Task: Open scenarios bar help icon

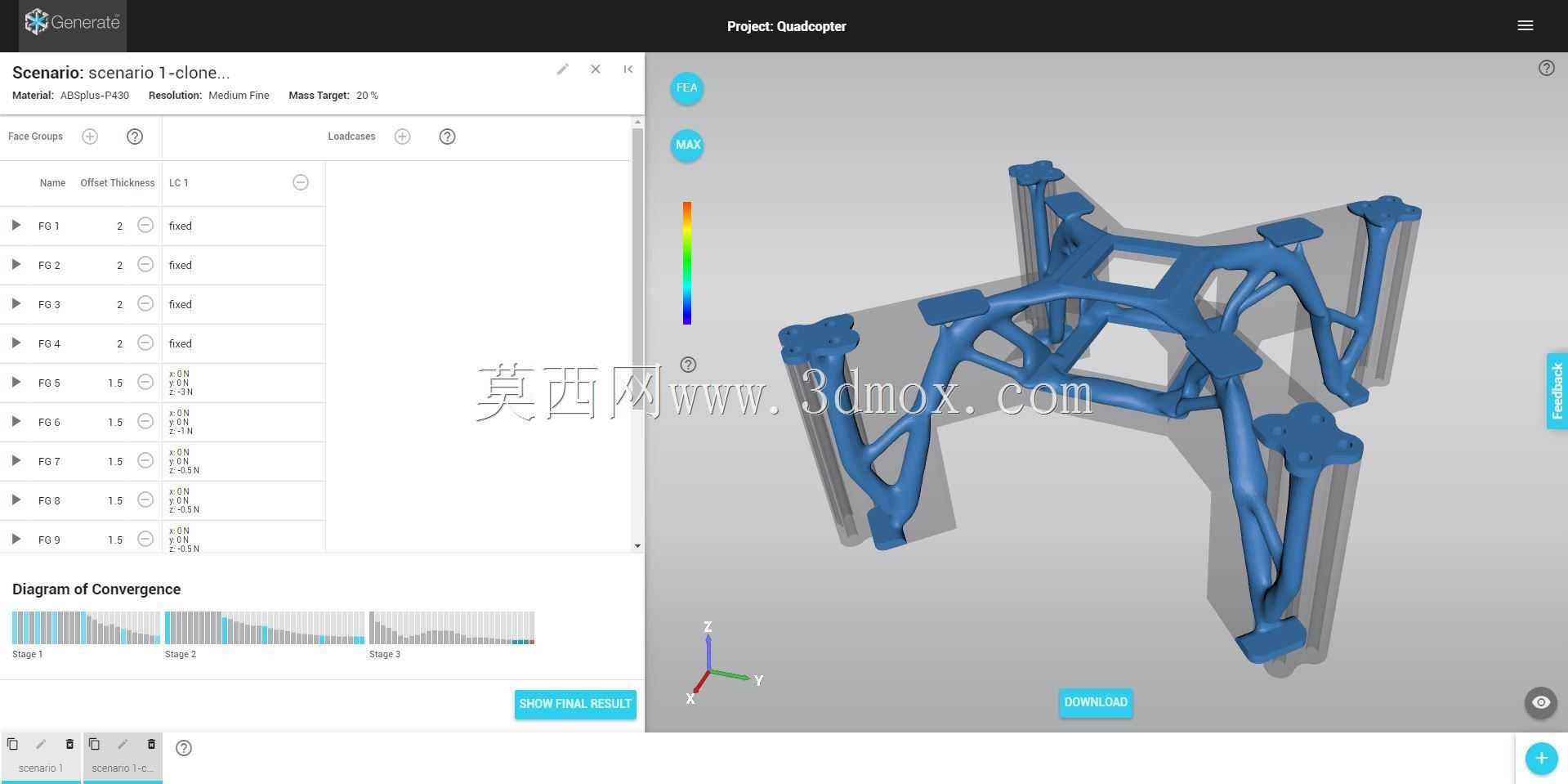Action: pyautogui.click(x=184, y=747)
